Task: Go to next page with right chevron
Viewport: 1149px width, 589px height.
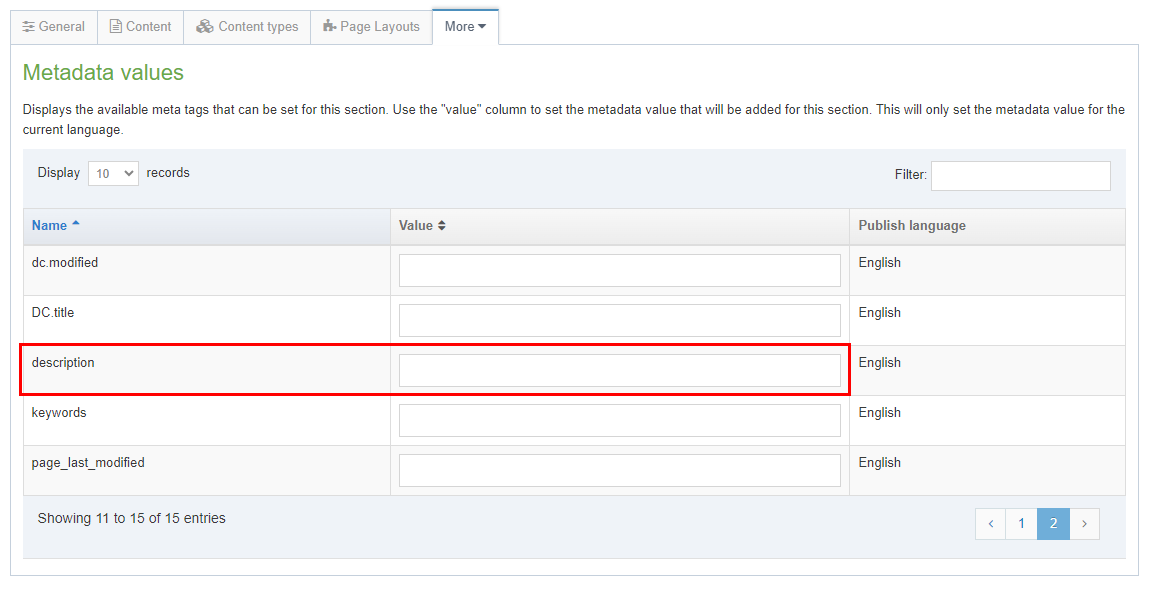Action: click(1085, 524)
